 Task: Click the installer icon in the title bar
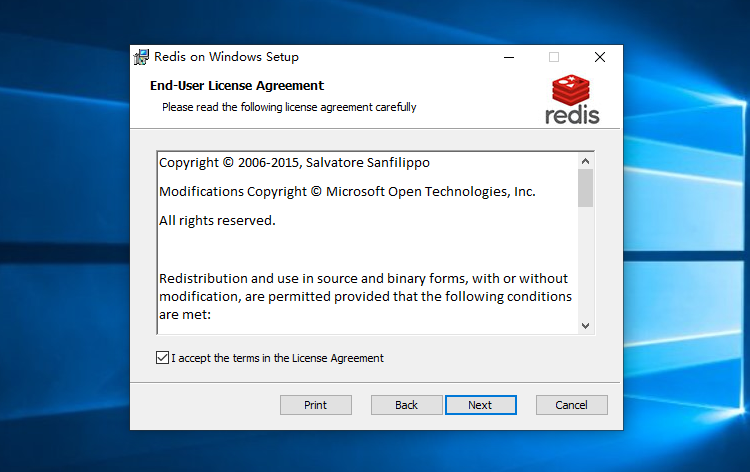141,57
